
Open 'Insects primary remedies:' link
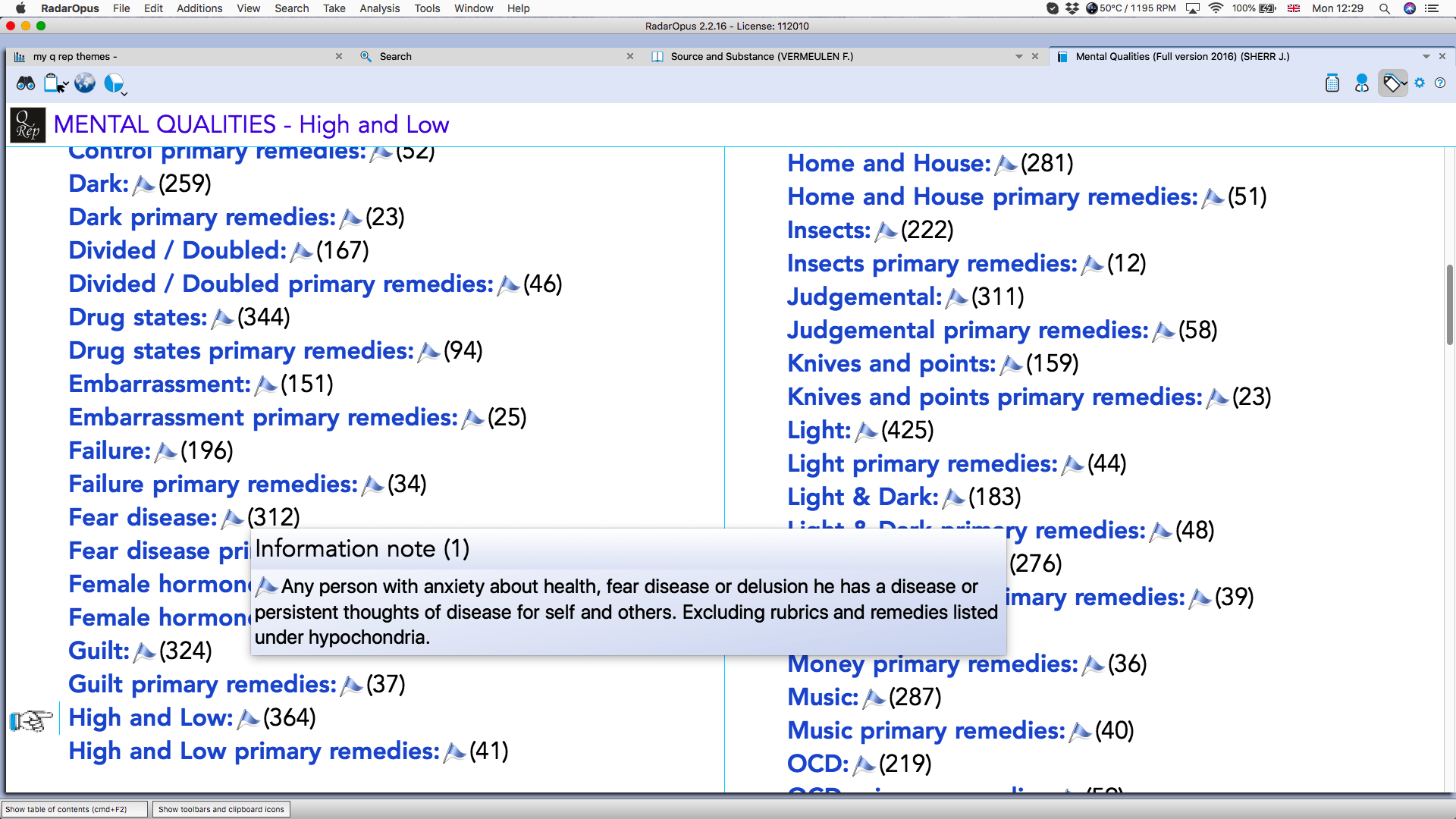(932, 264)
